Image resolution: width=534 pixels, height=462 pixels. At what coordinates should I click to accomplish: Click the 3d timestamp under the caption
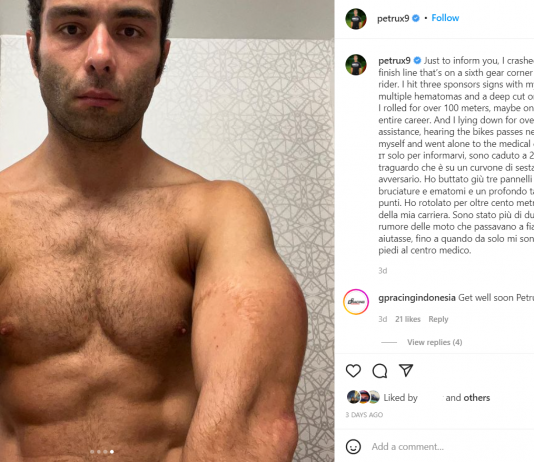point(382,271)
